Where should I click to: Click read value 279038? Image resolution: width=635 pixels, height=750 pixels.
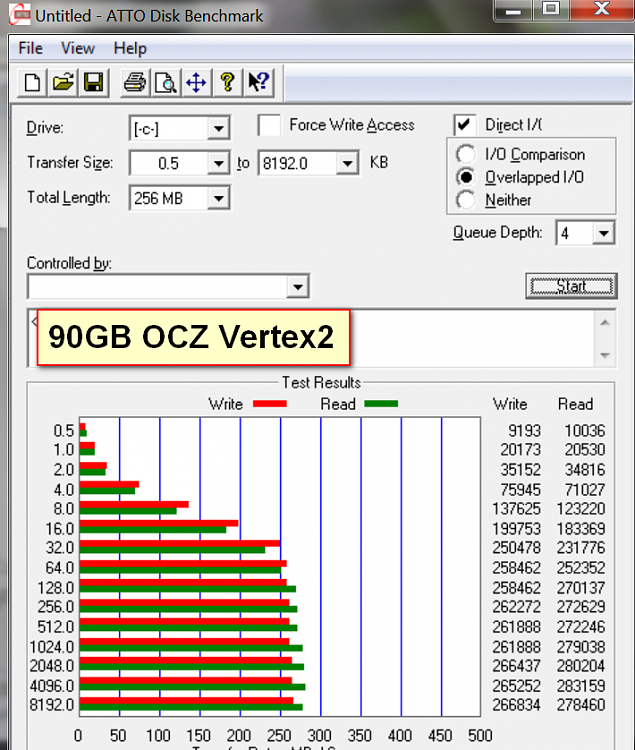click(x=581, y=647)
